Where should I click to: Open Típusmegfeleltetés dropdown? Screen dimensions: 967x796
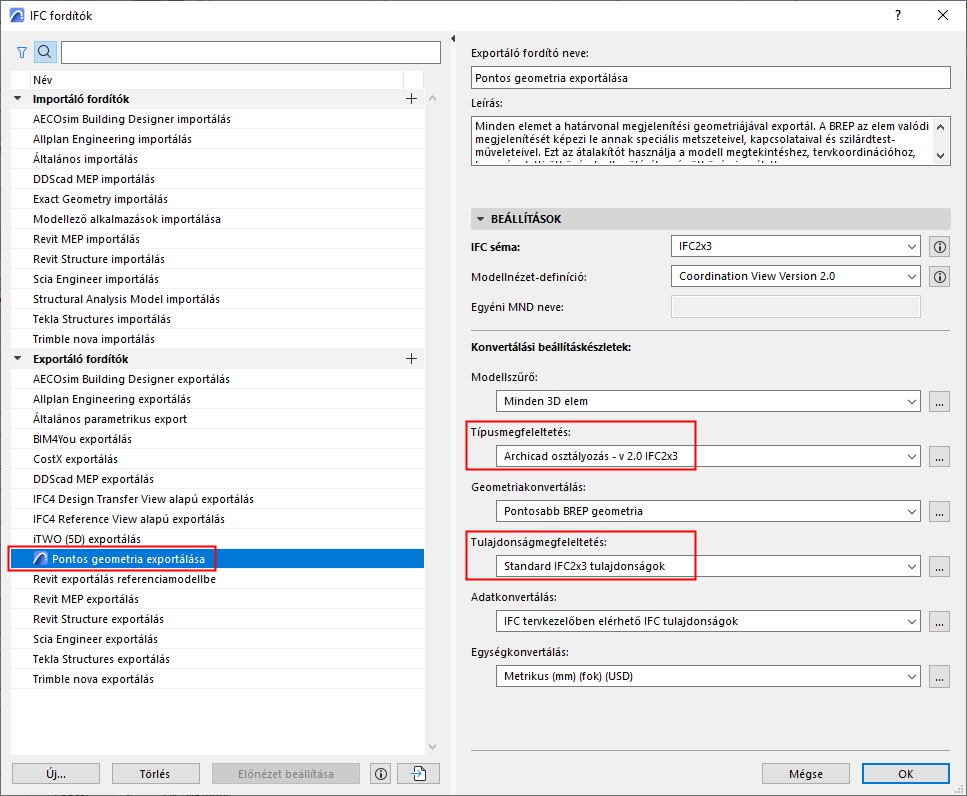click(x=708, y=456)
